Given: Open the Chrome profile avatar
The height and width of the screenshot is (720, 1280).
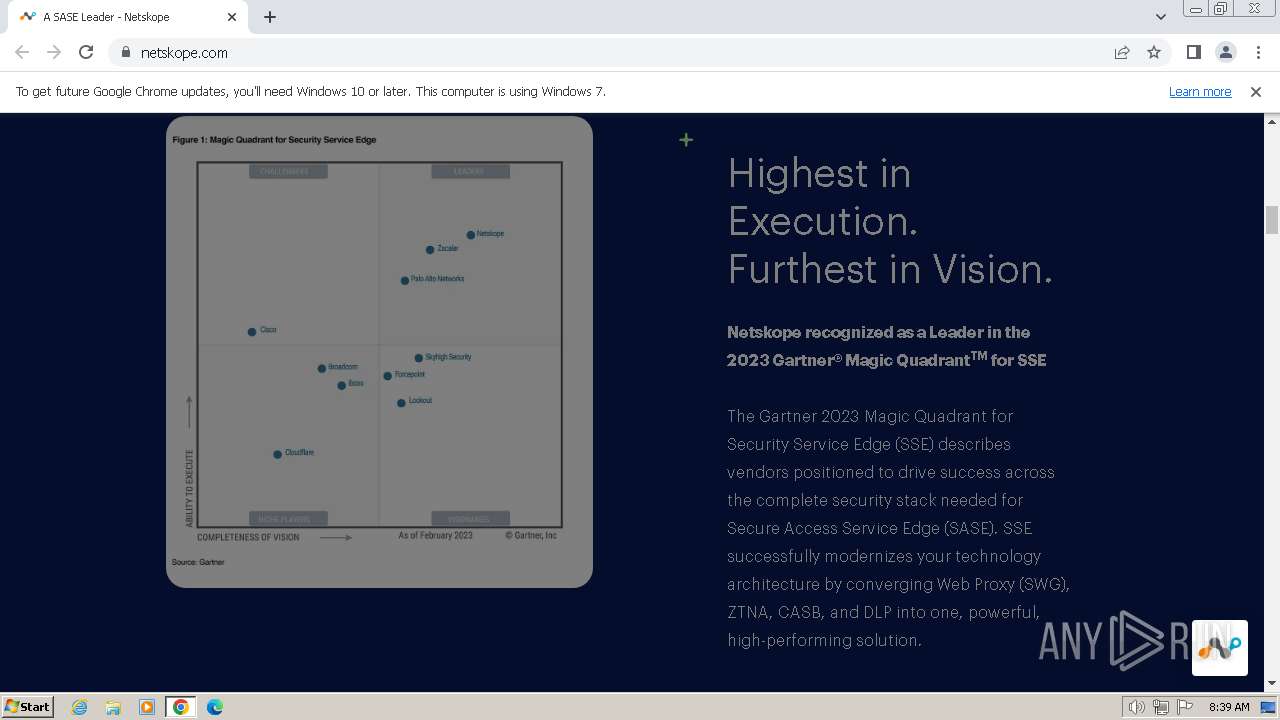Looking at the screenshot, I should tap(1225, 52).
